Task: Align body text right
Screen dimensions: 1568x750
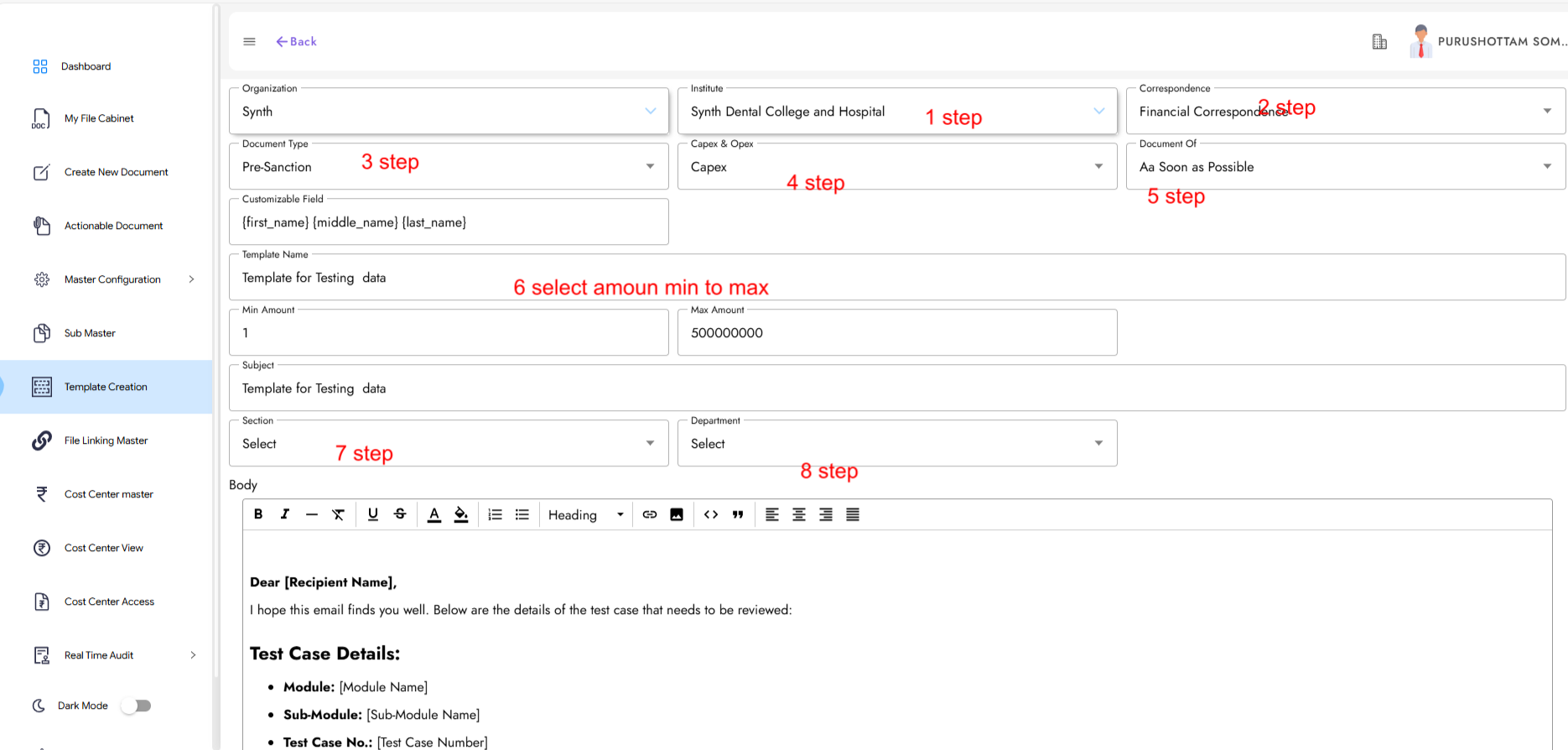Action: coord(826,514)
